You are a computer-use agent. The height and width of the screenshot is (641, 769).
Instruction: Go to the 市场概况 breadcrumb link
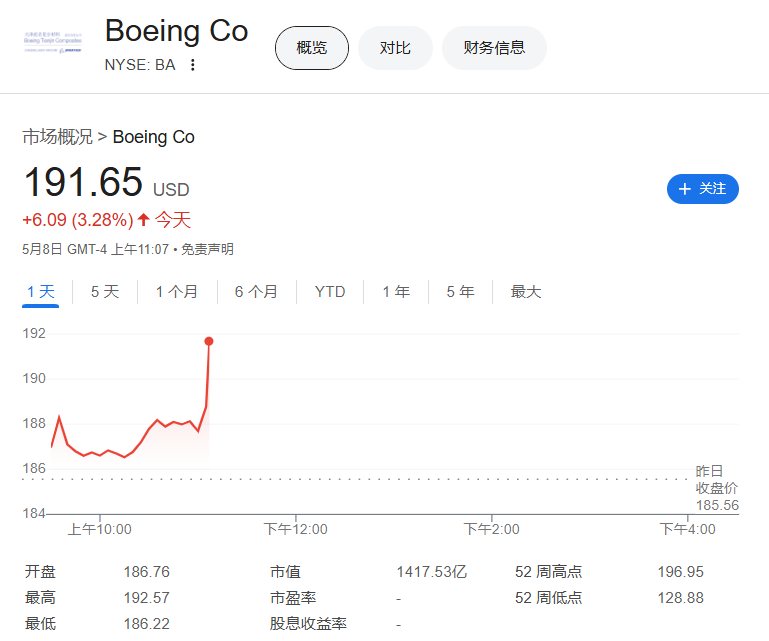pyautogui.click(x=57, y=137)
